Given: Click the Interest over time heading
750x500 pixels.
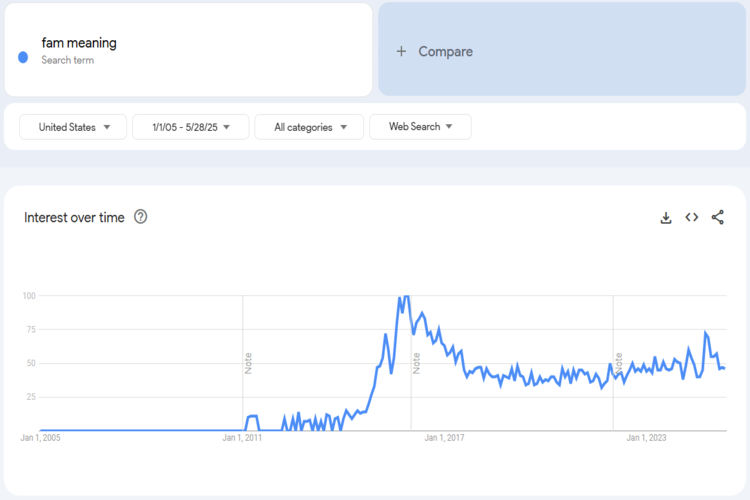Looking at the screenshot, I should tap(74, 217).
